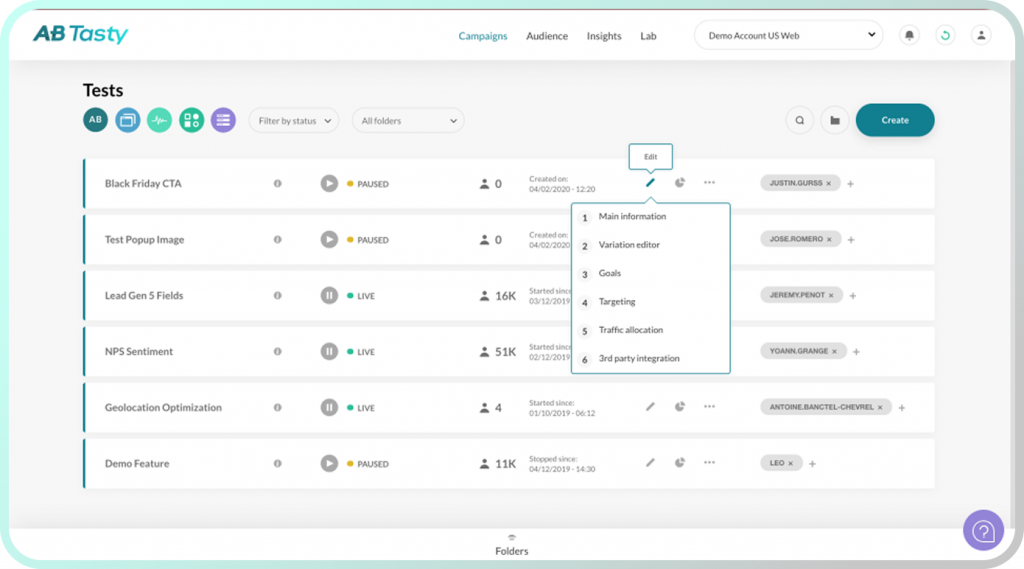Open the folder icon next to Create

coord(833,121)
